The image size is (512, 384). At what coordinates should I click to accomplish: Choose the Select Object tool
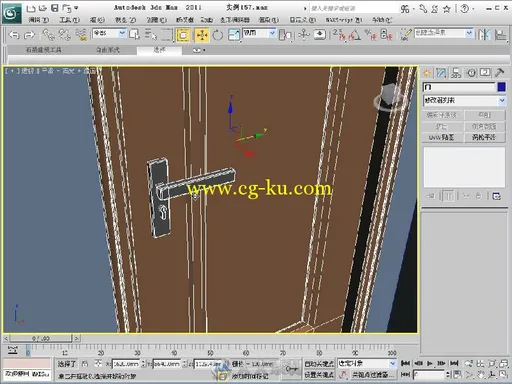coord(134,35)
